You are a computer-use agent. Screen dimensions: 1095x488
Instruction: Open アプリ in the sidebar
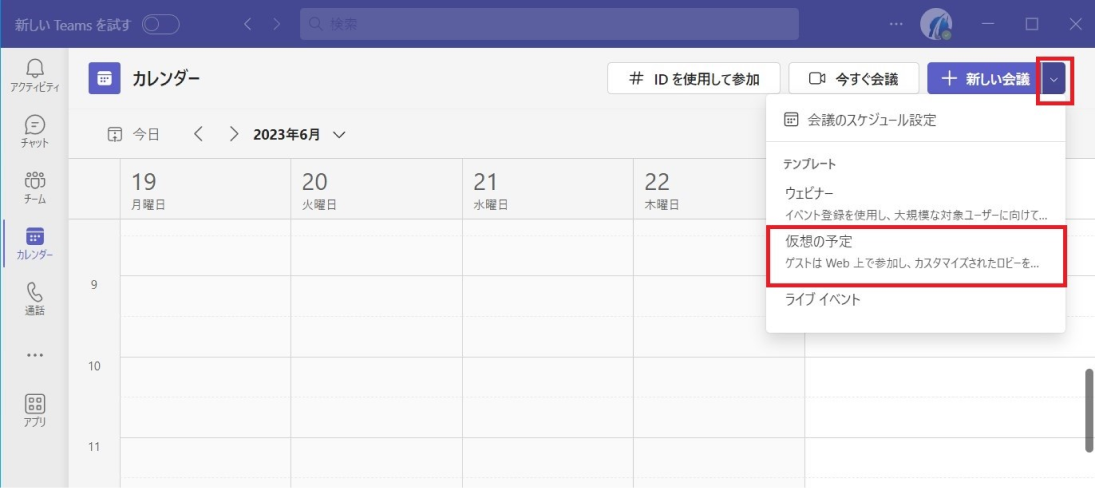click(34, 411)
